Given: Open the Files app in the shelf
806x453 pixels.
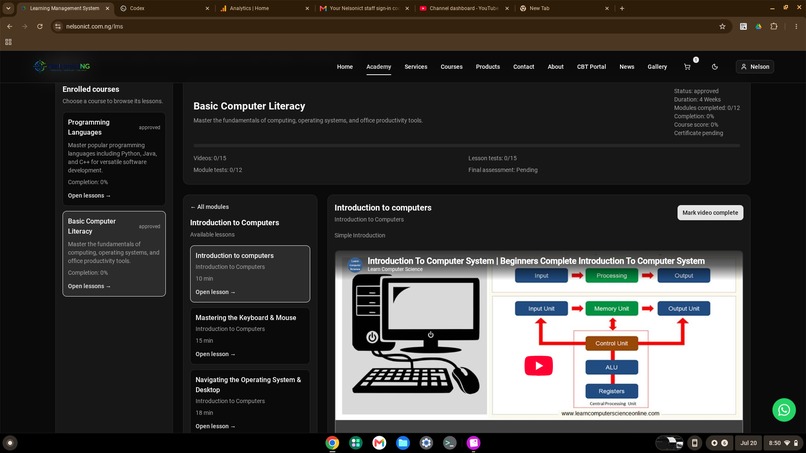Looking at the screenshot, I should [x=402, y=443].
